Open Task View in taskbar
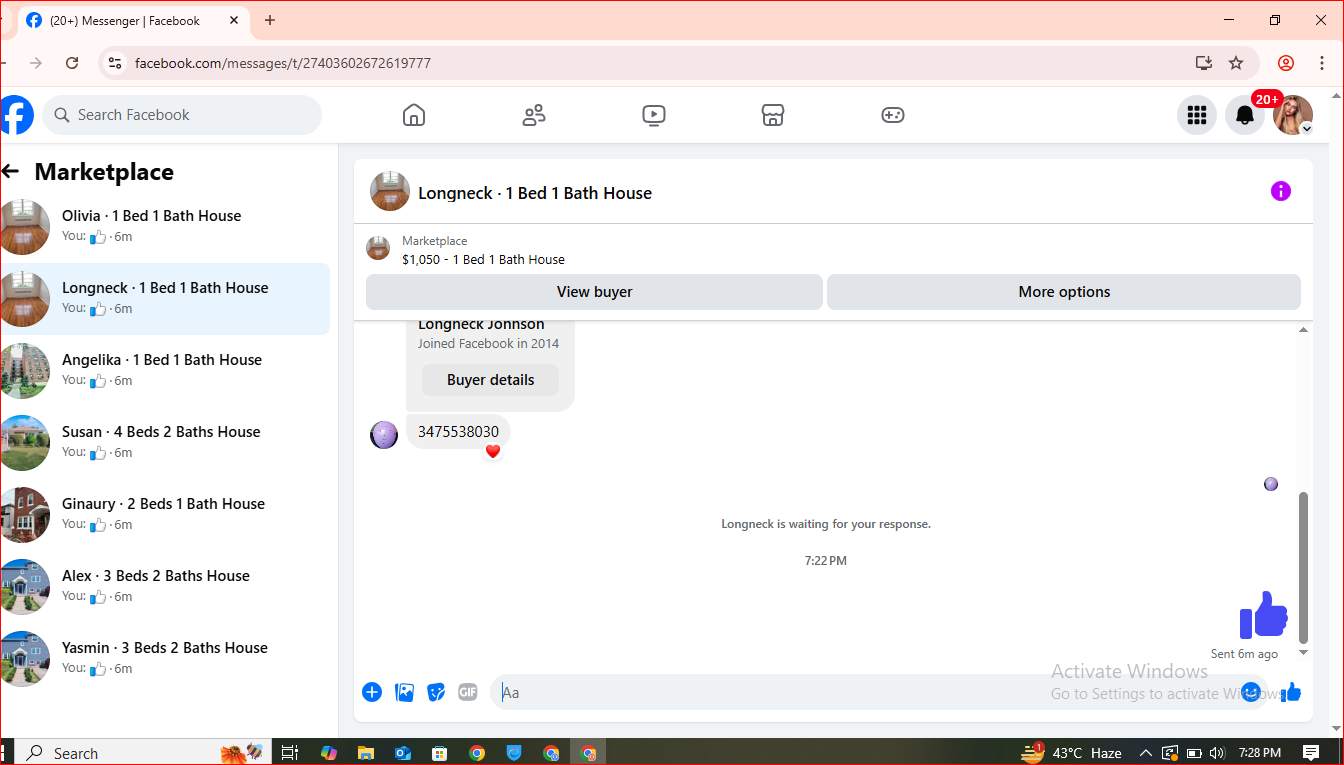 tap(289, 753)
